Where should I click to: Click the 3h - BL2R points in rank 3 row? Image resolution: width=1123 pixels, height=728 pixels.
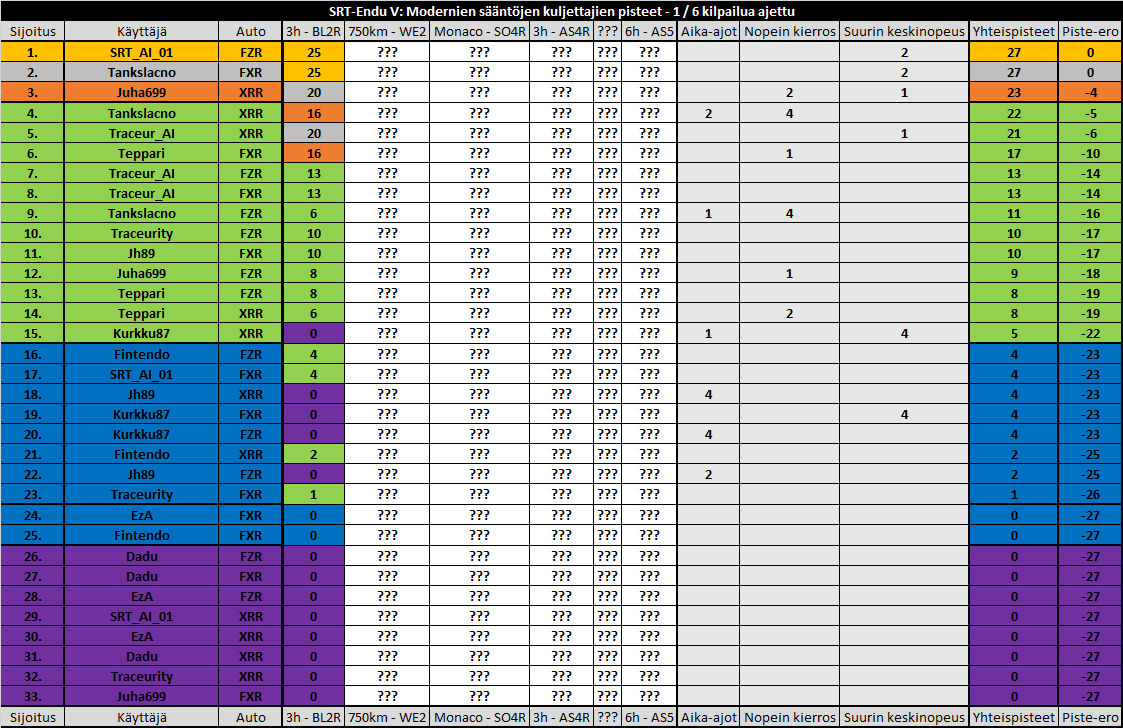tap(313, 92)
